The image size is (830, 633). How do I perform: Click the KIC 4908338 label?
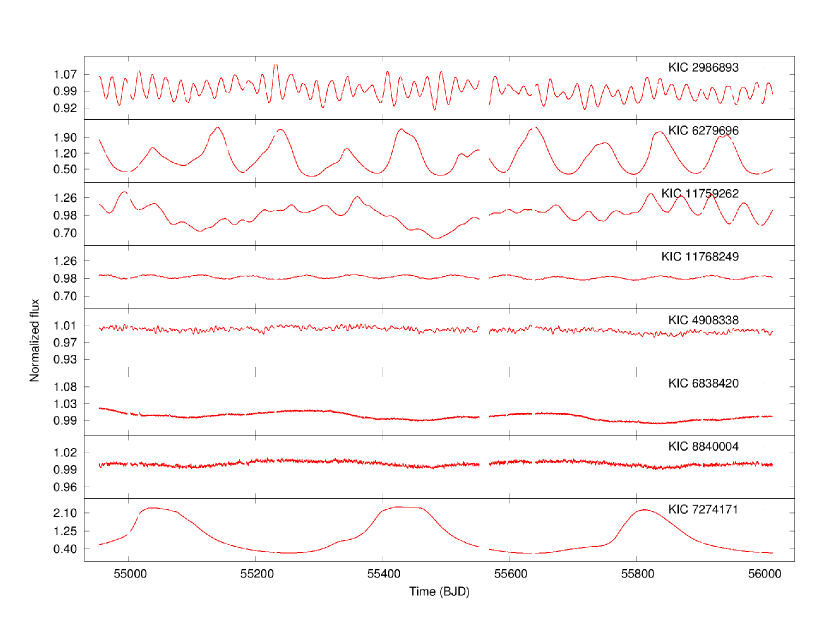[x=703, y=320]
